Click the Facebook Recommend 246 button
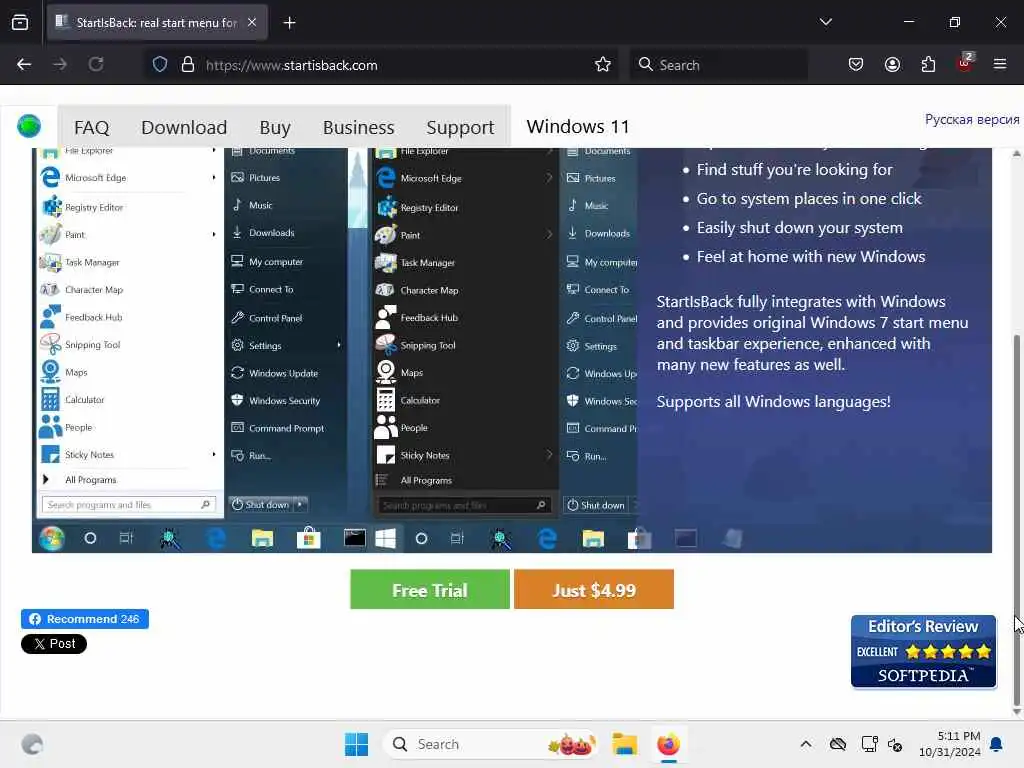Screen dimensions: 1024x768 point(85,619)
